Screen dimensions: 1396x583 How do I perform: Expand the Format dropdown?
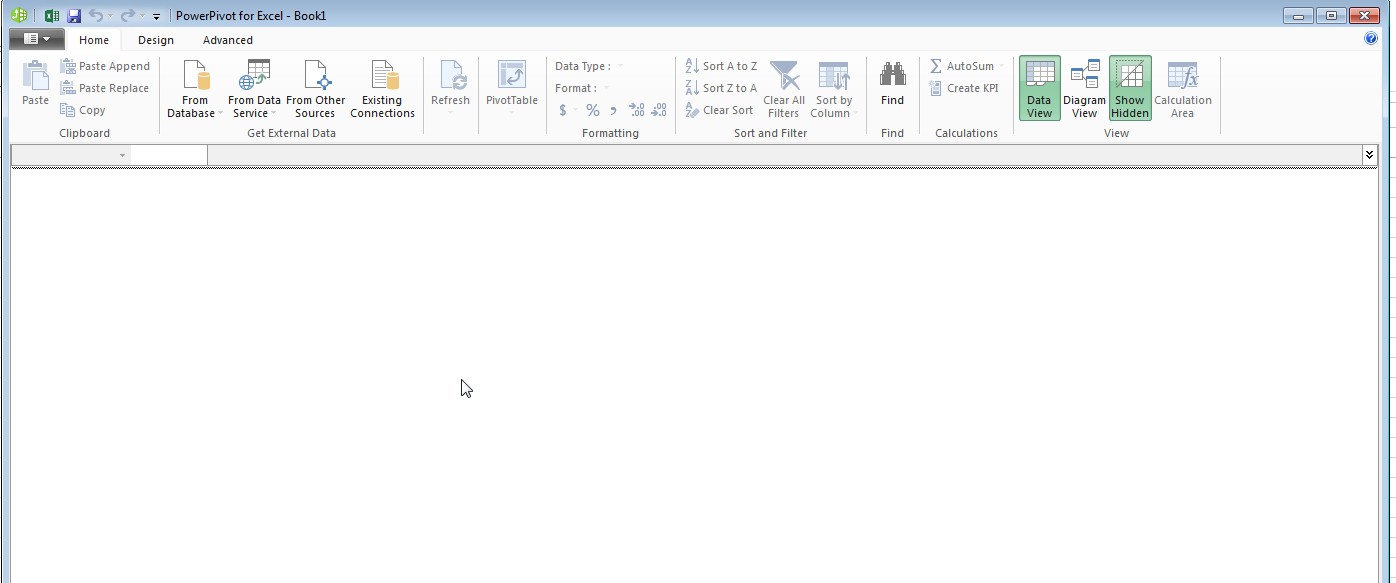coord(606,88)
